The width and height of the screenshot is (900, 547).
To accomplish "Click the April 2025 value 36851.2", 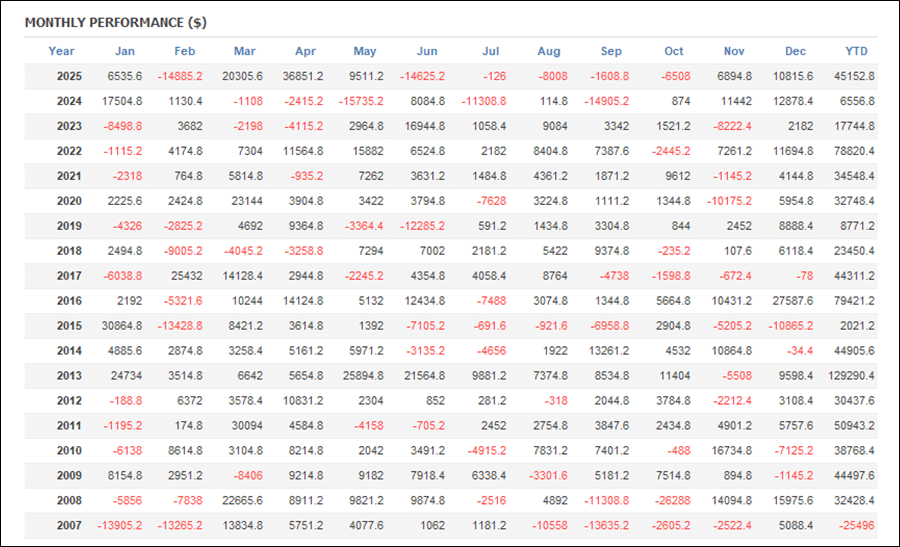I will pos(302,76).
